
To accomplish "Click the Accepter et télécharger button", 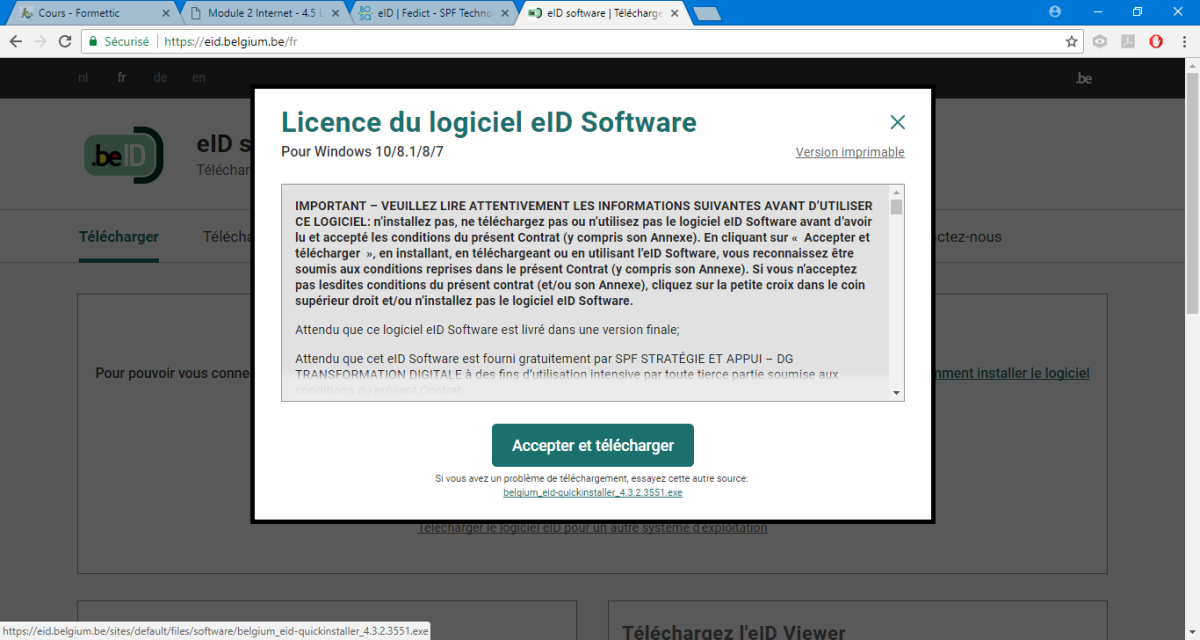I will point(592,445).
